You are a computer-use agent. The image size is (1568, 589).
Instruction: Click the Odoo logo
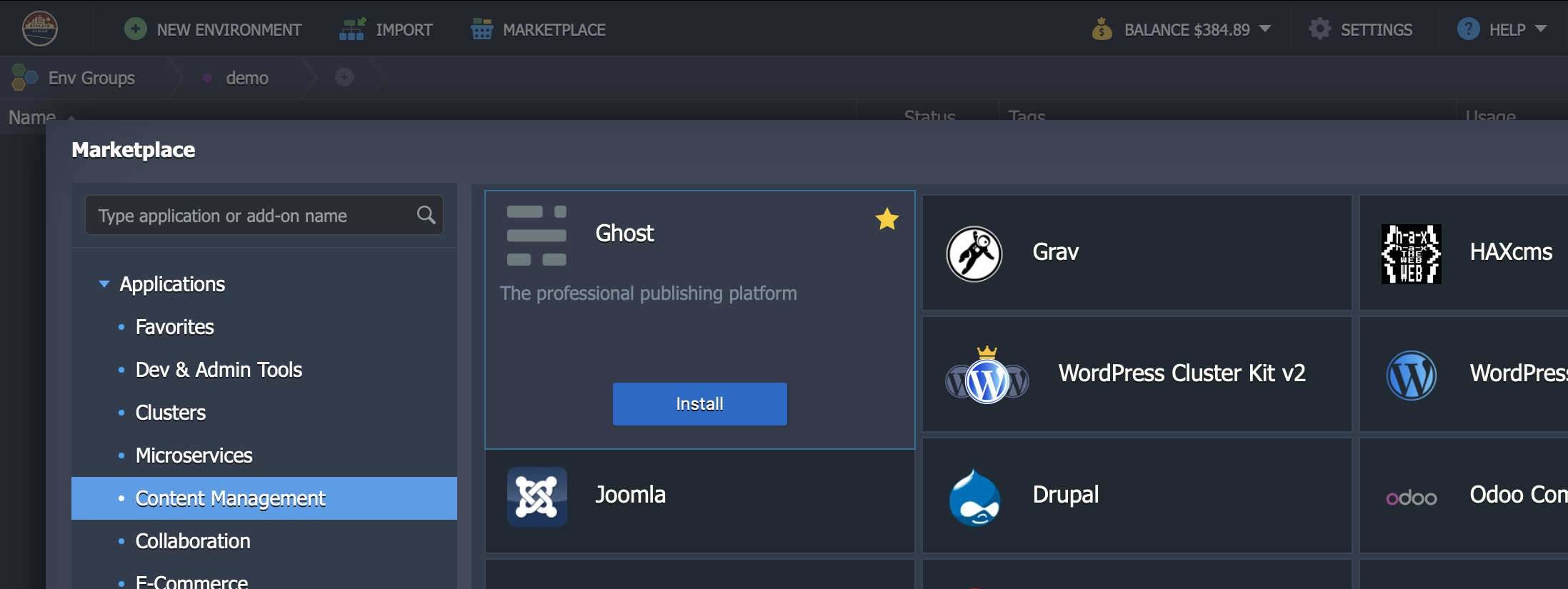click(x=1412, y=498)
